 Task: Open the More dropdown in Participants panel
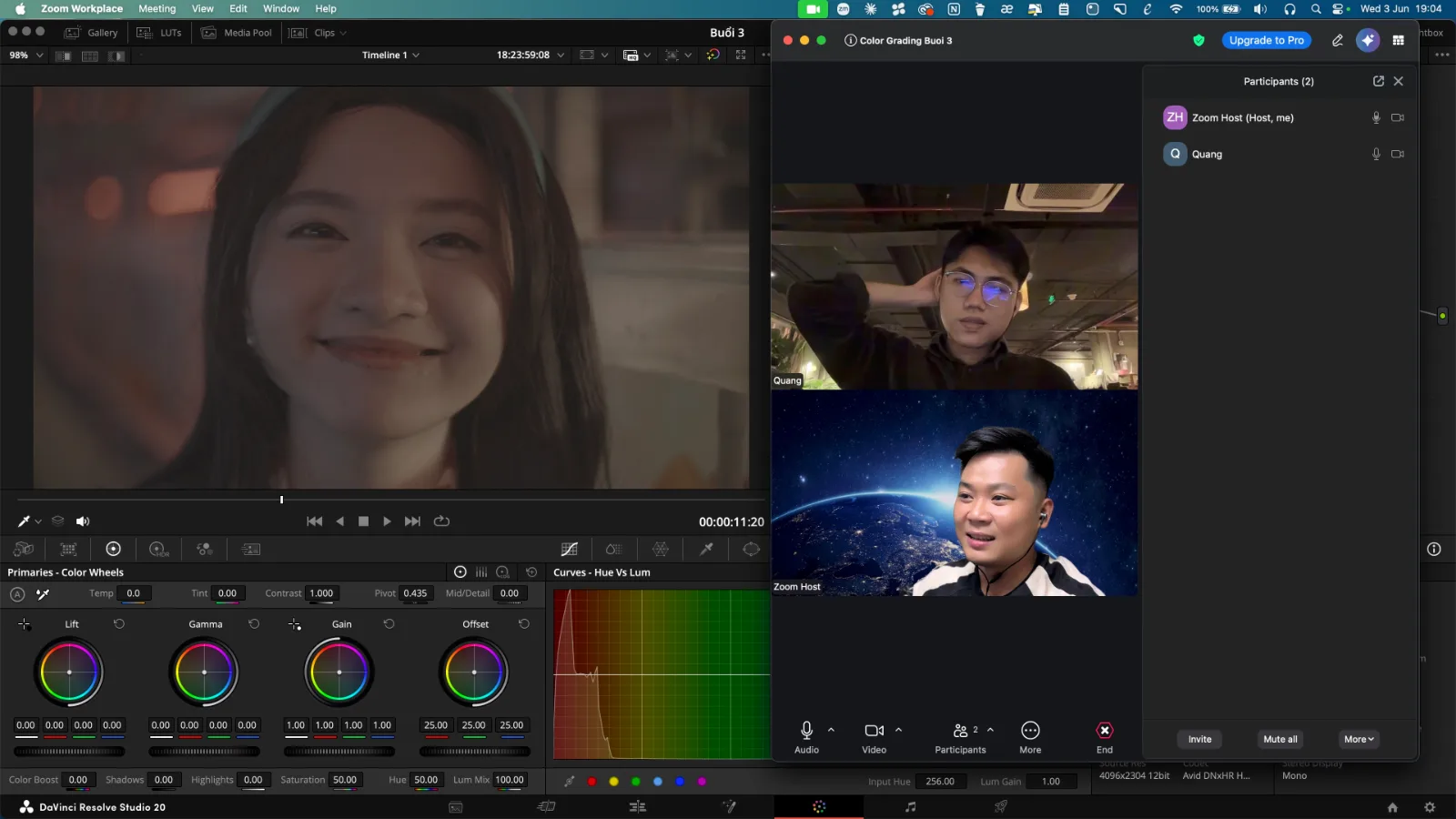[x=1359, y=739]
